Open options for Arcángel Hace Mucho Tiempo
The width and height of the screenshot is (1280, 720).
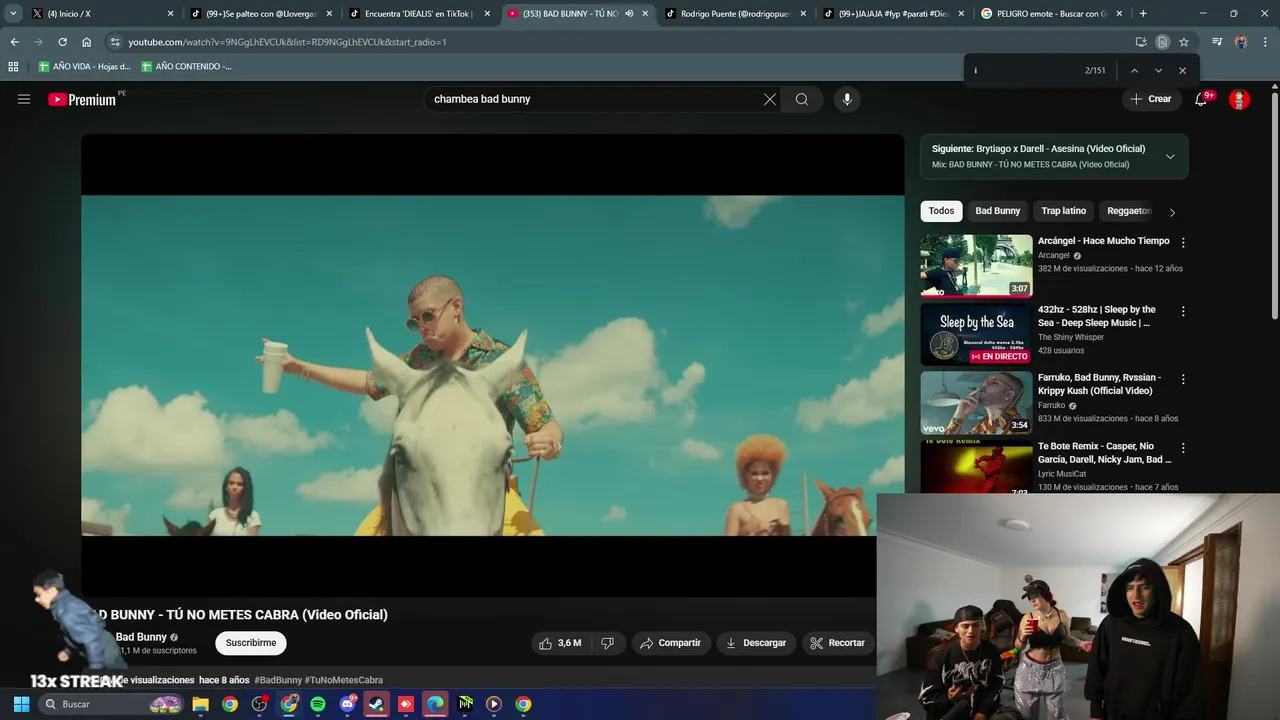click(1183, 242)
